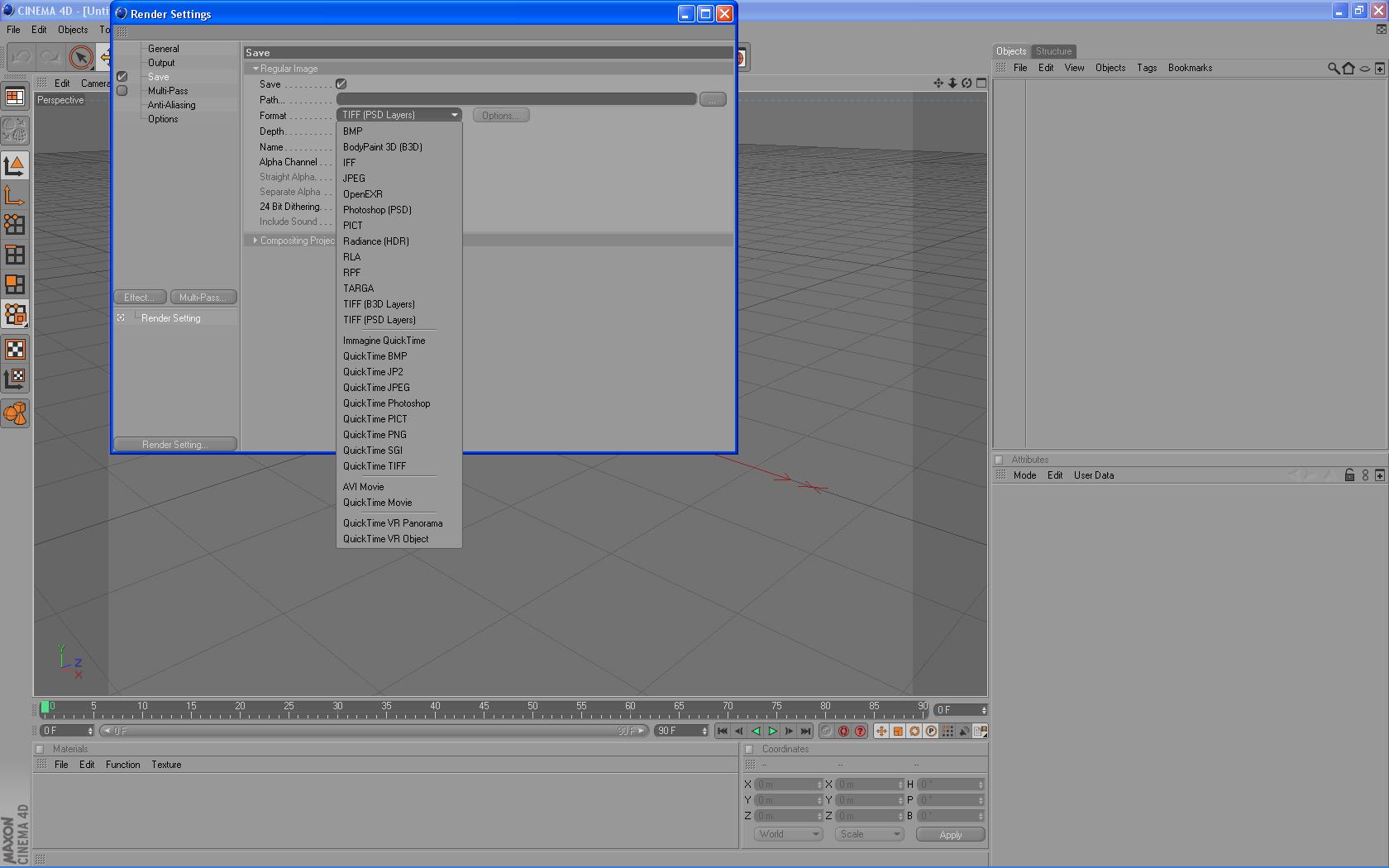Open the World coordinate system dropdown
This screenshot has height=868, width=1389.
point(789,834)
